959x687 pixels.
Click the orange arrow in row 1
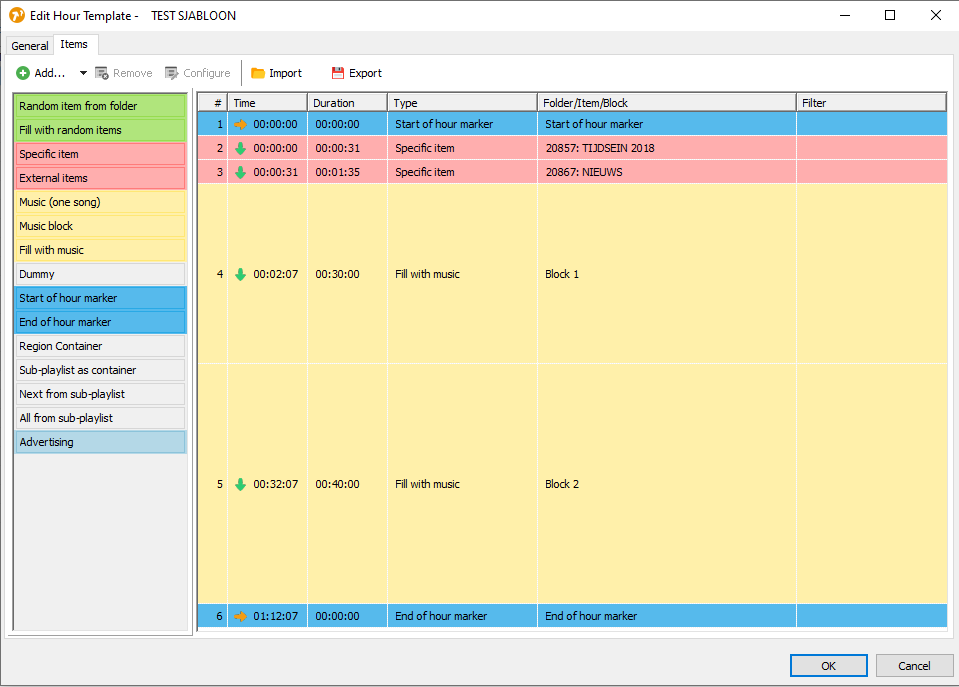(x=241, y=124)
